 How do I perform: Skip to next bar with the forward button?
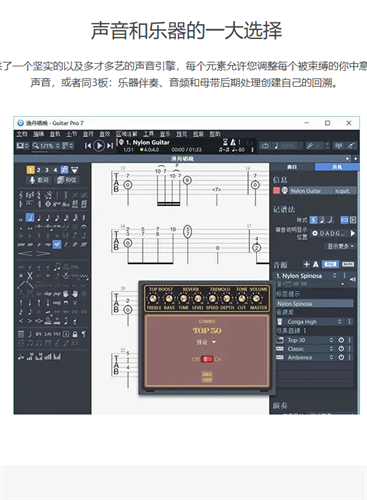110,146
